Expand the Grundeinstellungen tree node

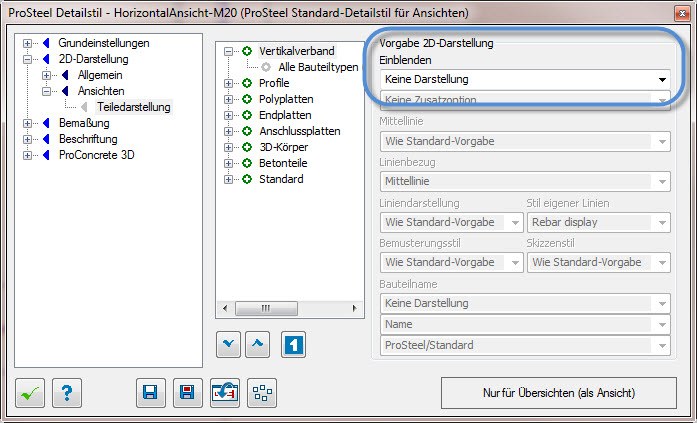coord(28,44)
